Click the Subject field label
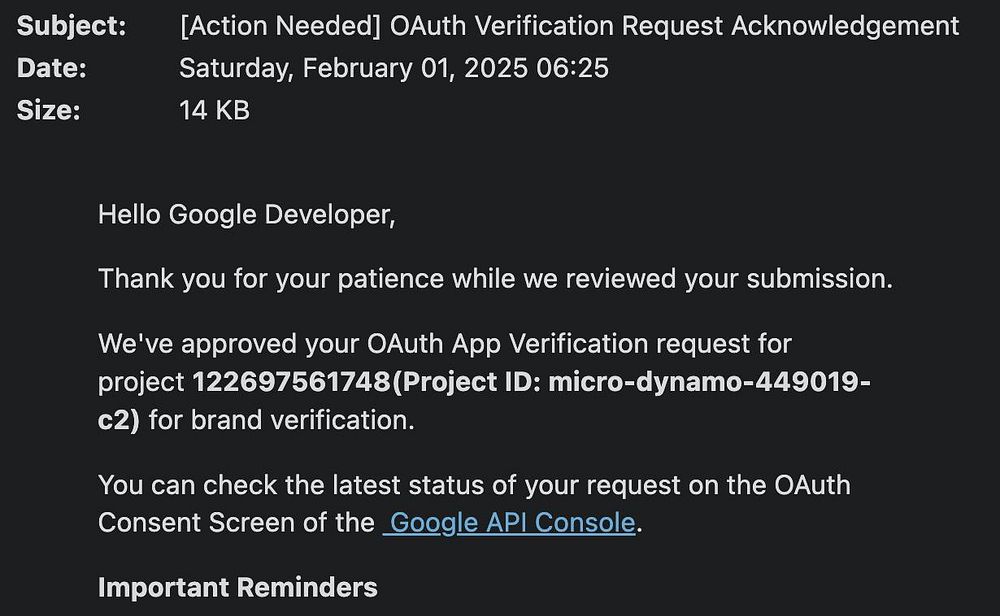This screenshot has width=1000, height=616. (72, 27)
